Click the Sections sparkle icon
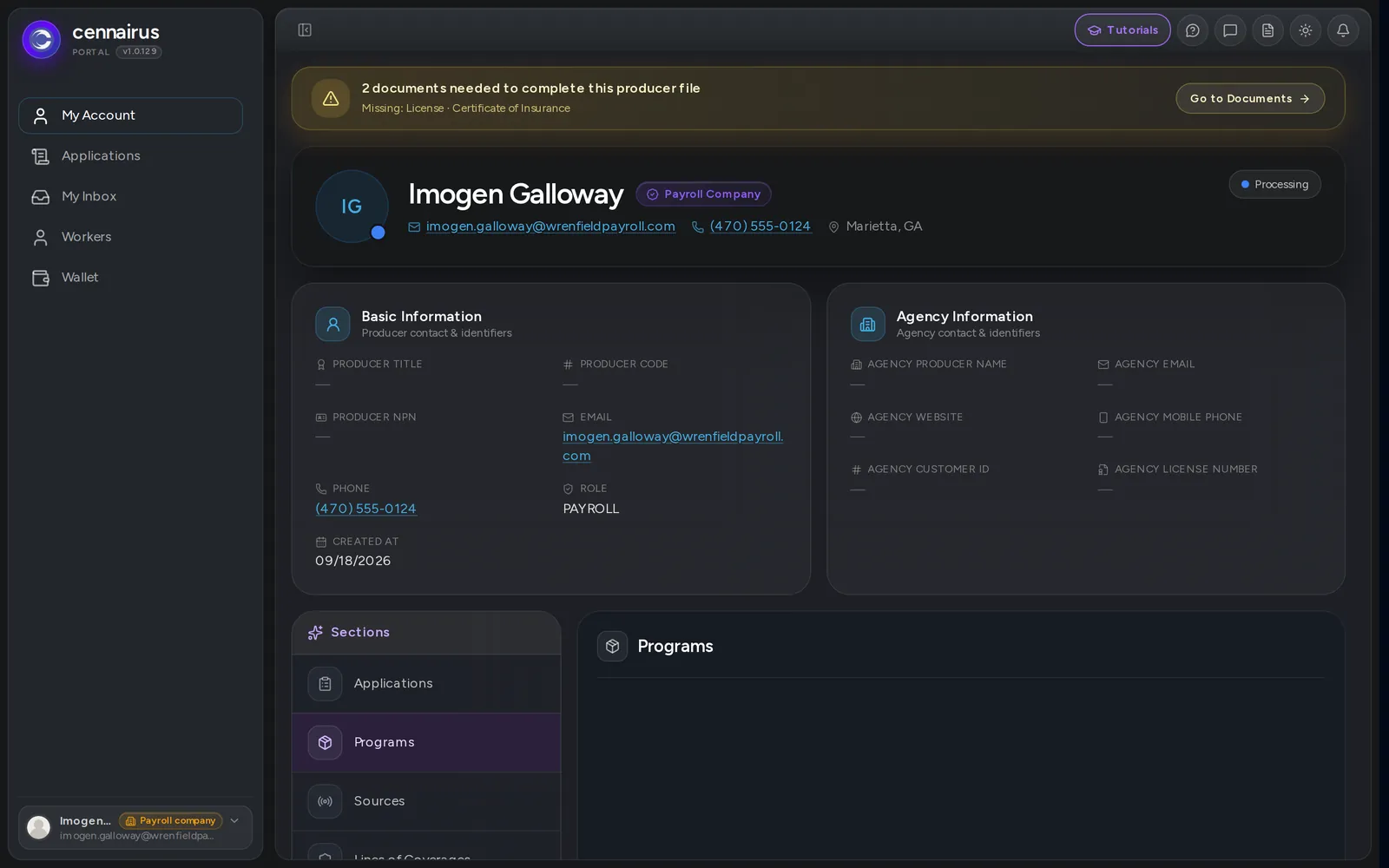Screen dimensions: 1389x868 (x=315, y=633)
